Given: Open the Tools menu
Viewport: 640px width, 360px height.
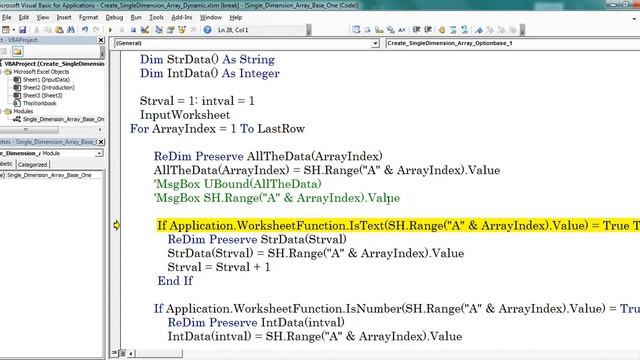Looking at the screenshot, I should click(x=156, y=18).
